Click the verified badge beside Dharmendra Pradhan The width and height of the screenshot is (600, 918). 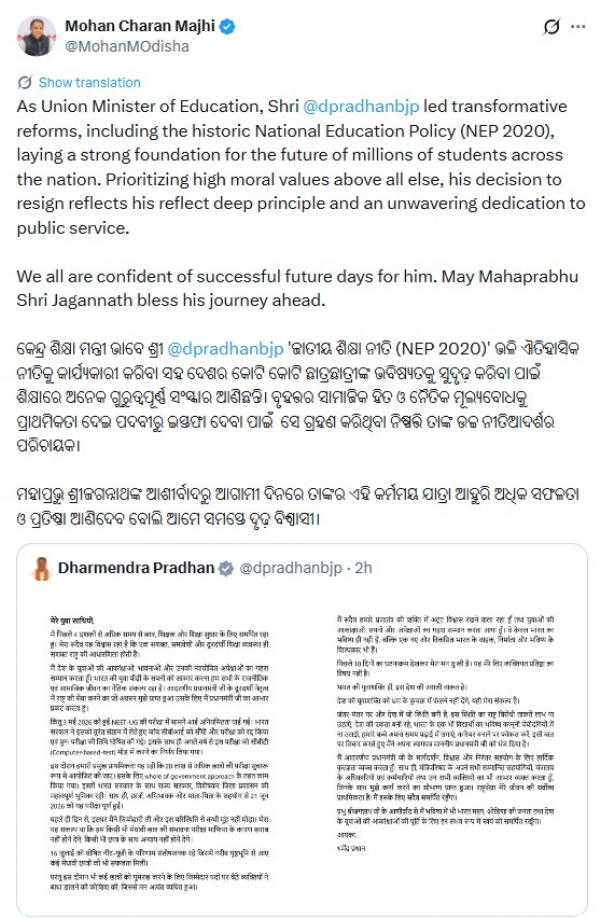pos(226,568)
